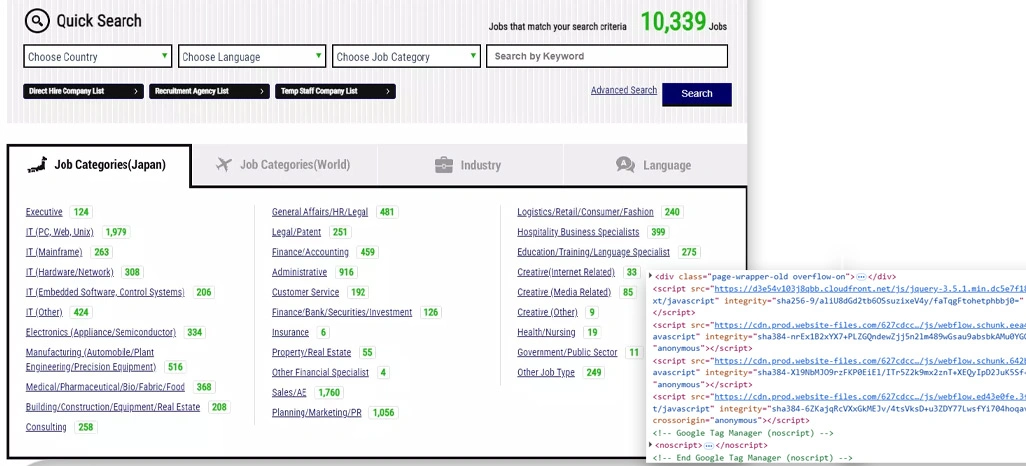1026x466 pixels.
Task: Open IT (Hardware/Network) category
Action: point(69,272)
